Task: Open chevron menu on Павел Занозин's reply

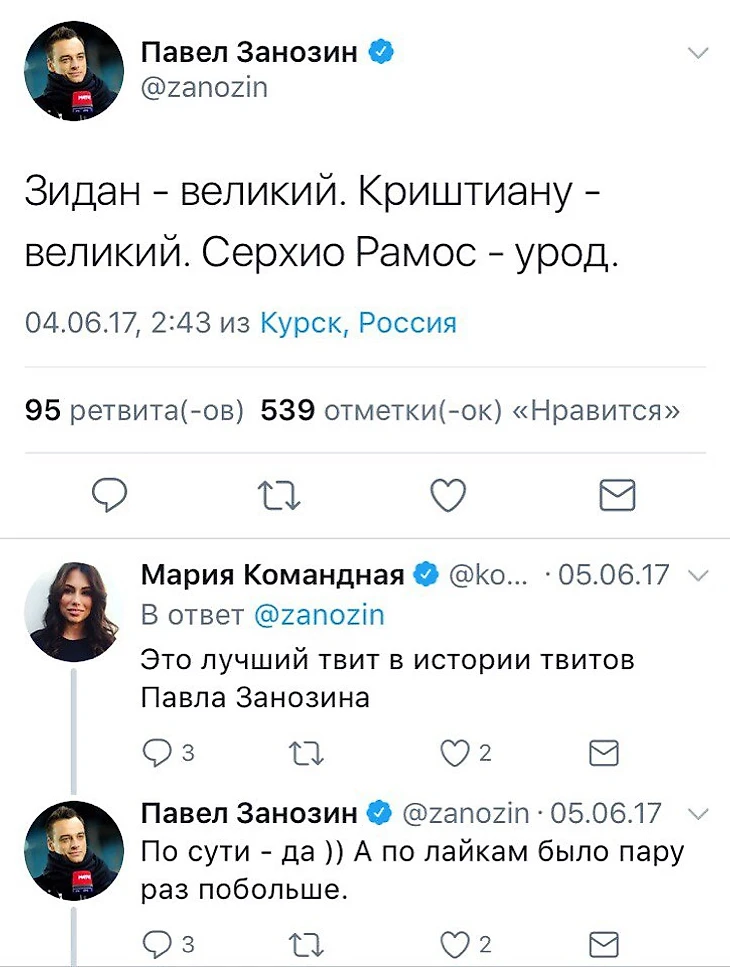Action: (699, 813)
